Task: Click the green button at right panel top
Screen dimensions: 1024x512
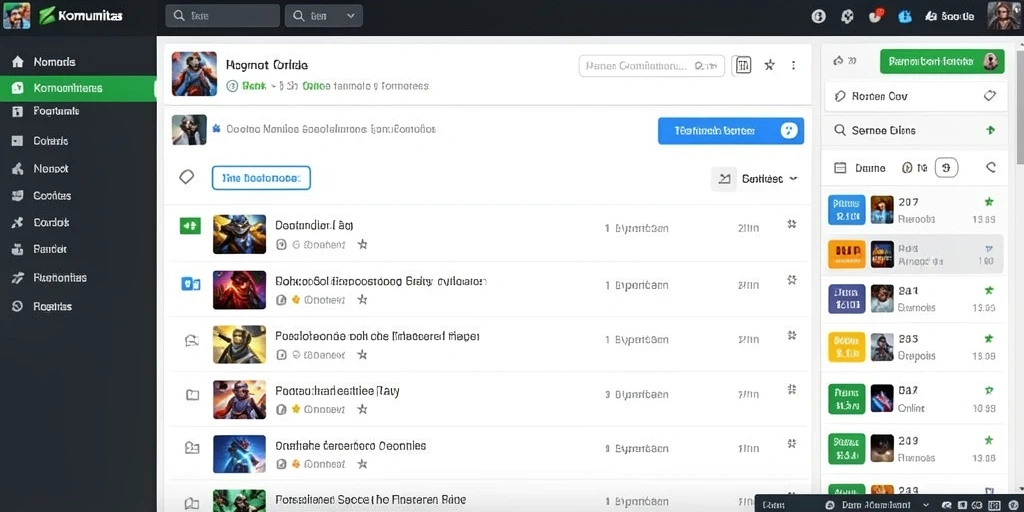Action: [x=942, y=61]
